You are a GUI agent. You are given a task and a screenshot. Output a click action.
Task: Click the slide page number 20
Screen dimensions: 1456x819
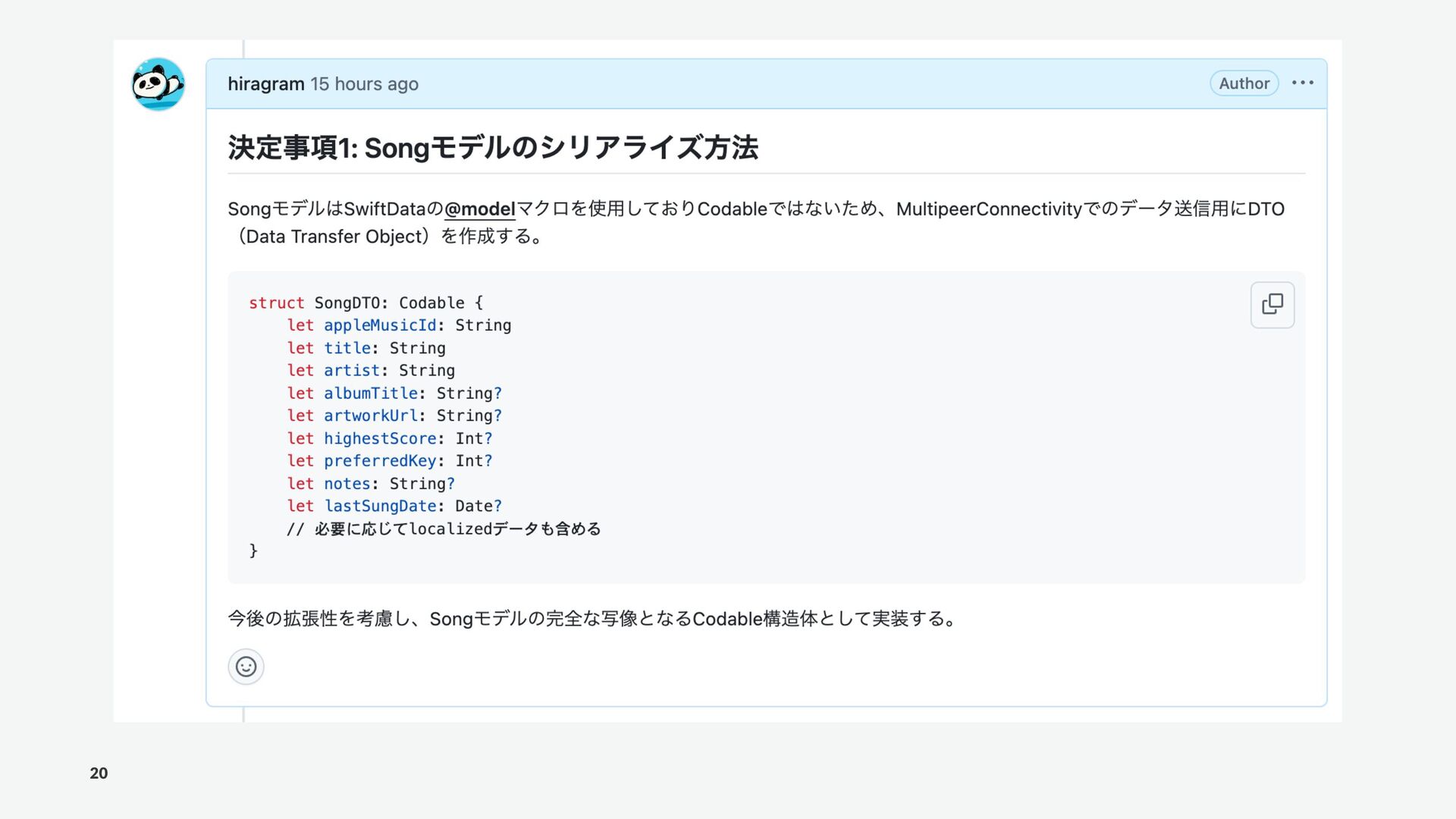coord(99,773)
